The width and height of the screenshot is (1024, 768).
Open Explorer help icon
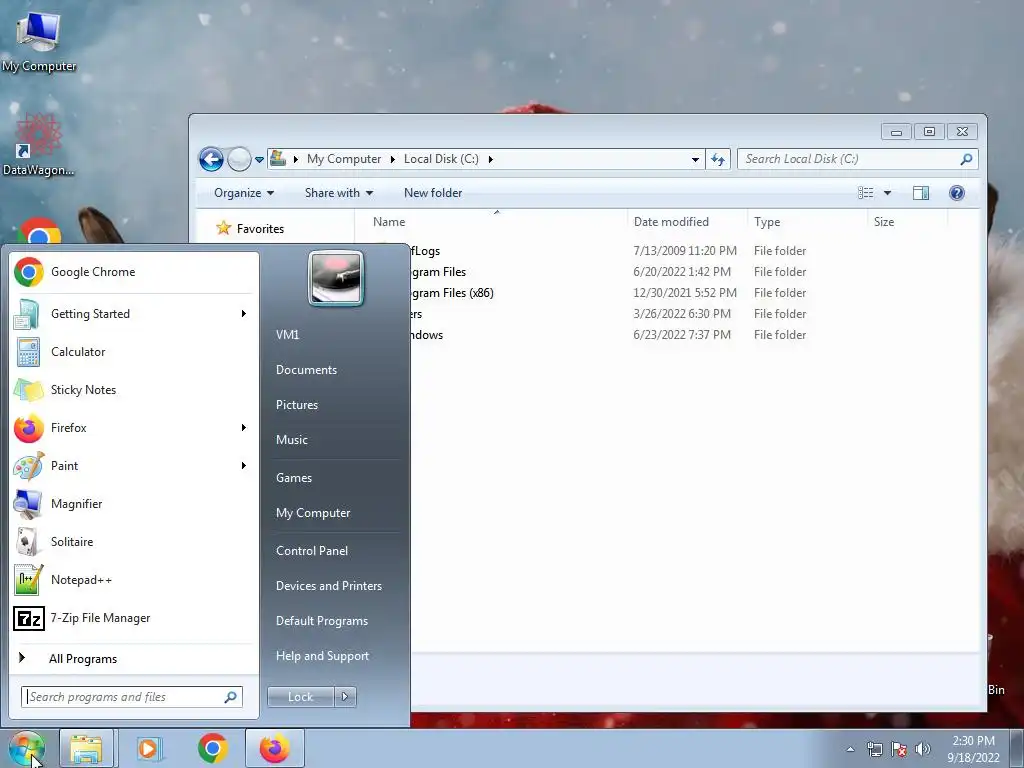click(x=957, y=193)
